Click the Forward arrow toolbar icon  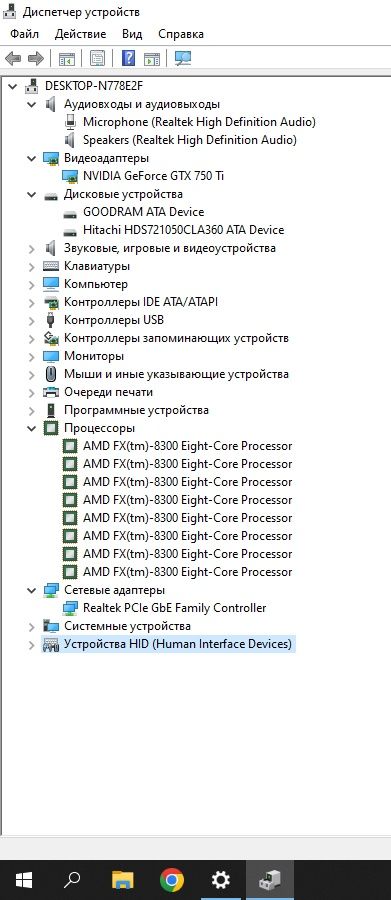[36, 59]
